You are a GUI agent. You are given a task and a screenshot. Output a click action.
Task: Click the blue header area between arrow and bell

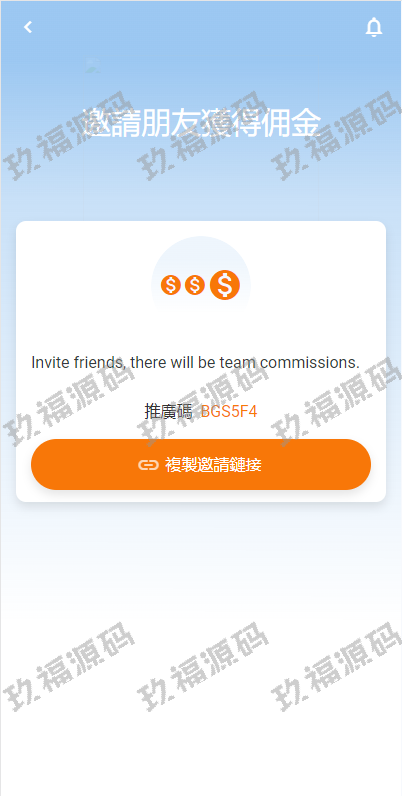pyautogui.click(x=201, y=27)
